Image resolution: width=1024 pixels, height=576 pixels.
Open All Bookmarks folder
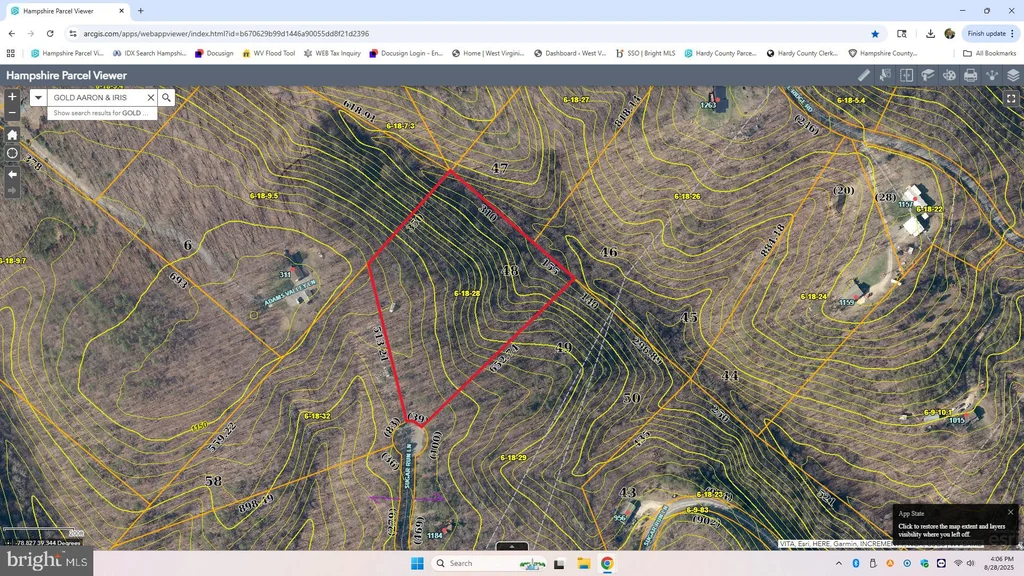coord(989,53)
